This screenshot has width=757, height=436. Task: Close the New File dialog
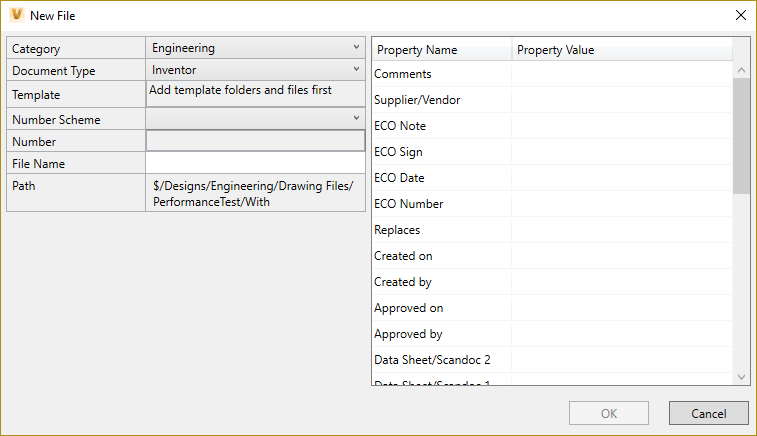[740, 15]
